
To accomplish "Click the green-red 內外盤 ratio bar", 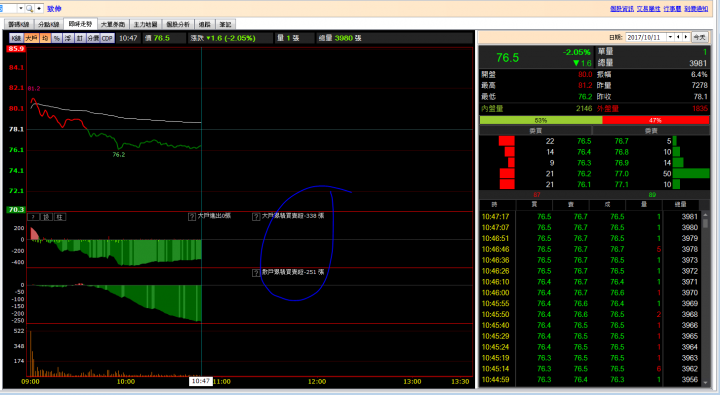I will coord(594,120).
